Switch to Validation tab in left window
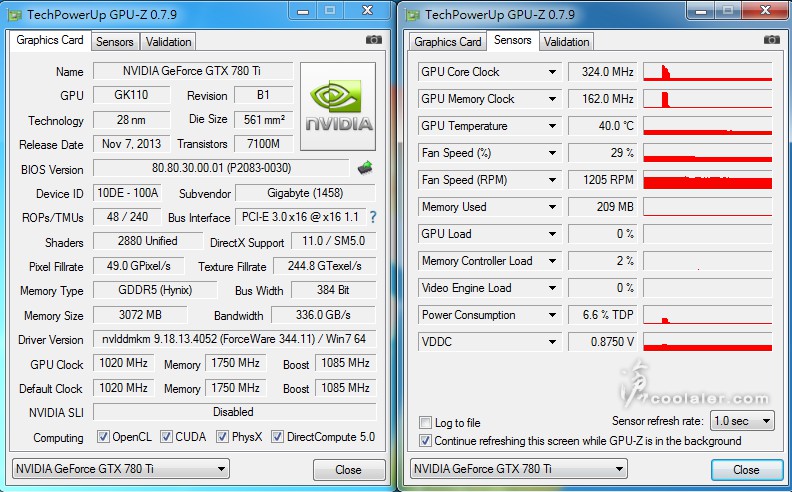 click(168, 42)
